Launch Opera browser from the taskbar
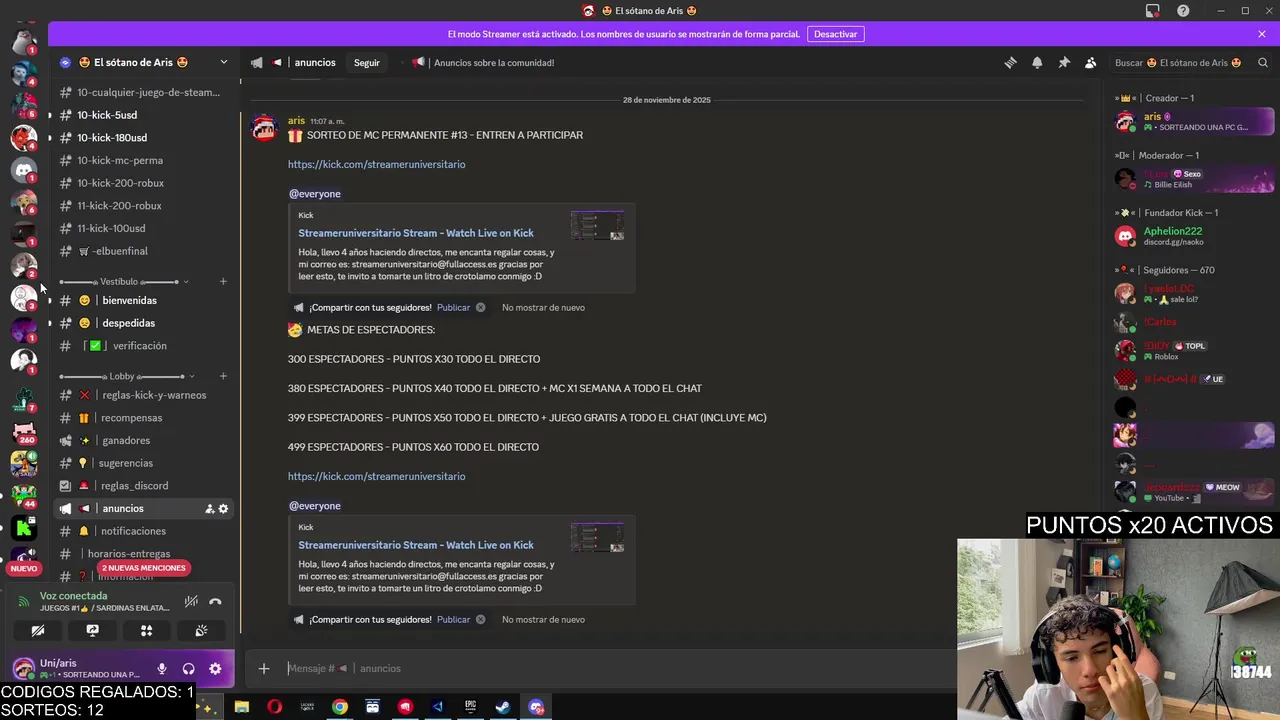The image size is (1280, 720). 274,707
